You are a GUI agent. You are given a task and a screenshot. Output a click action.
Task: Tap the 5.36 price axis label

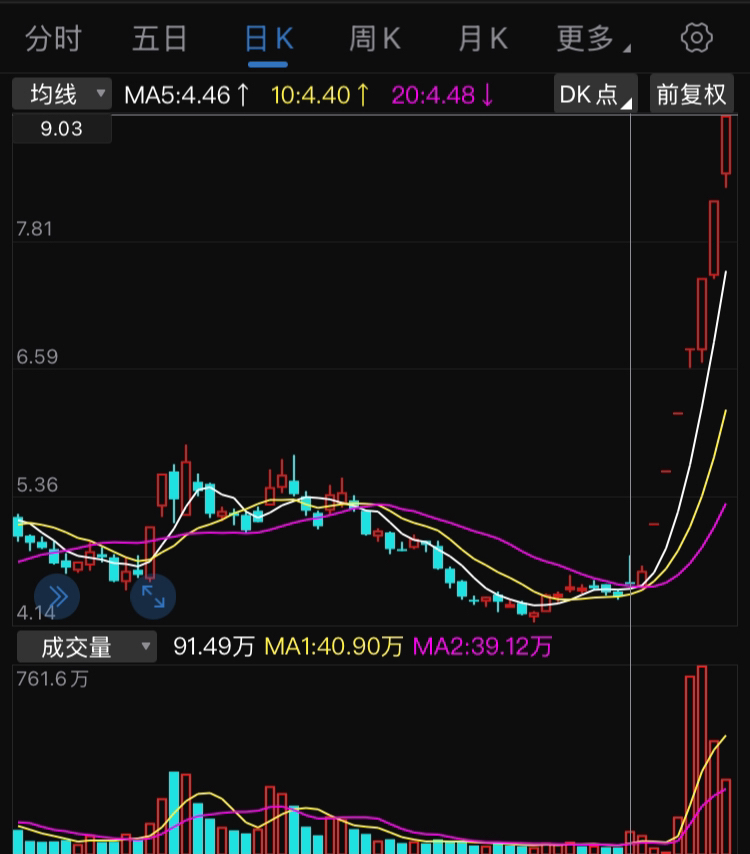pos(37,485)
